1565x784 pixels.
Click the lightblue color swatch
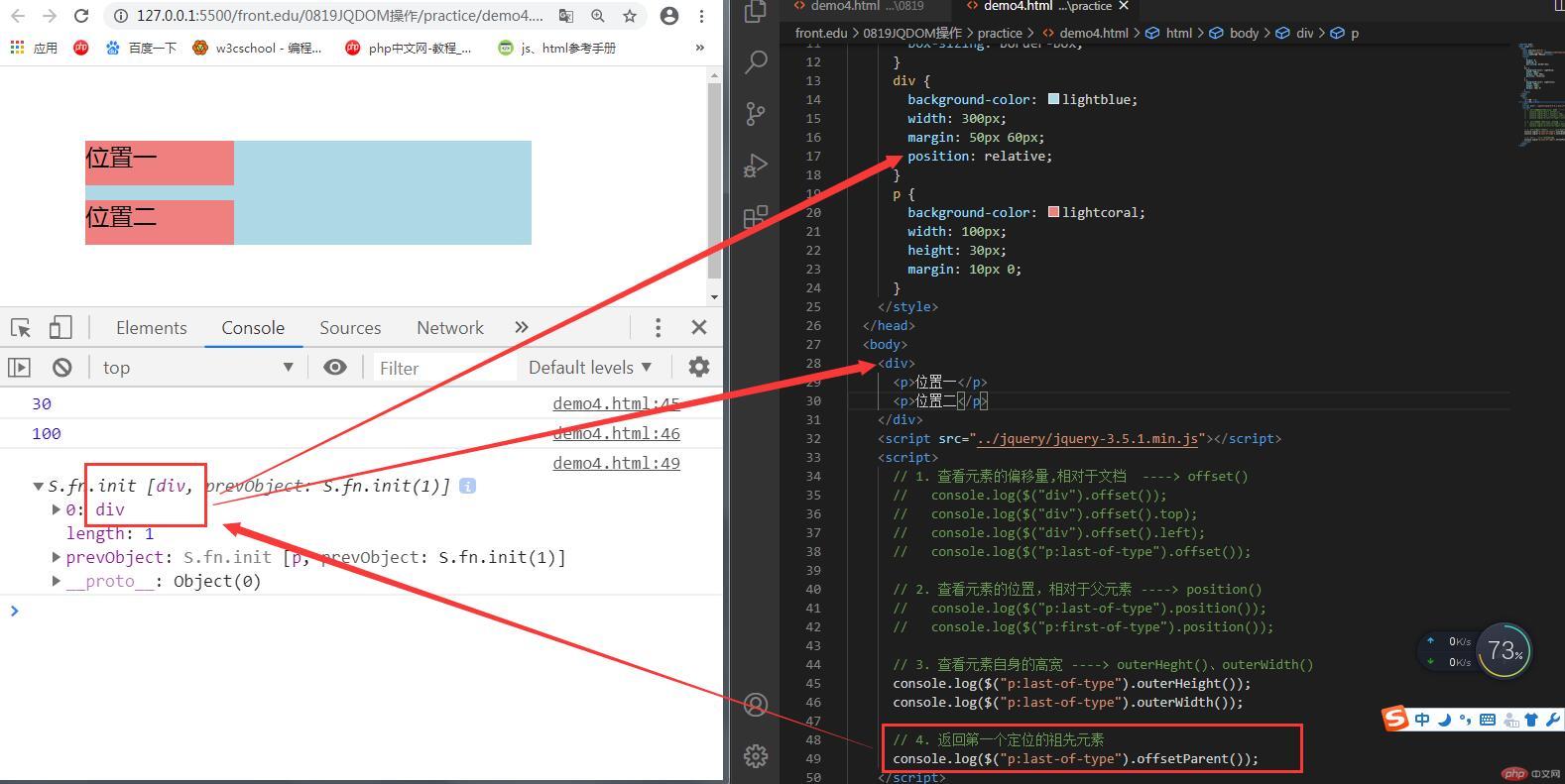[1053, 99]
